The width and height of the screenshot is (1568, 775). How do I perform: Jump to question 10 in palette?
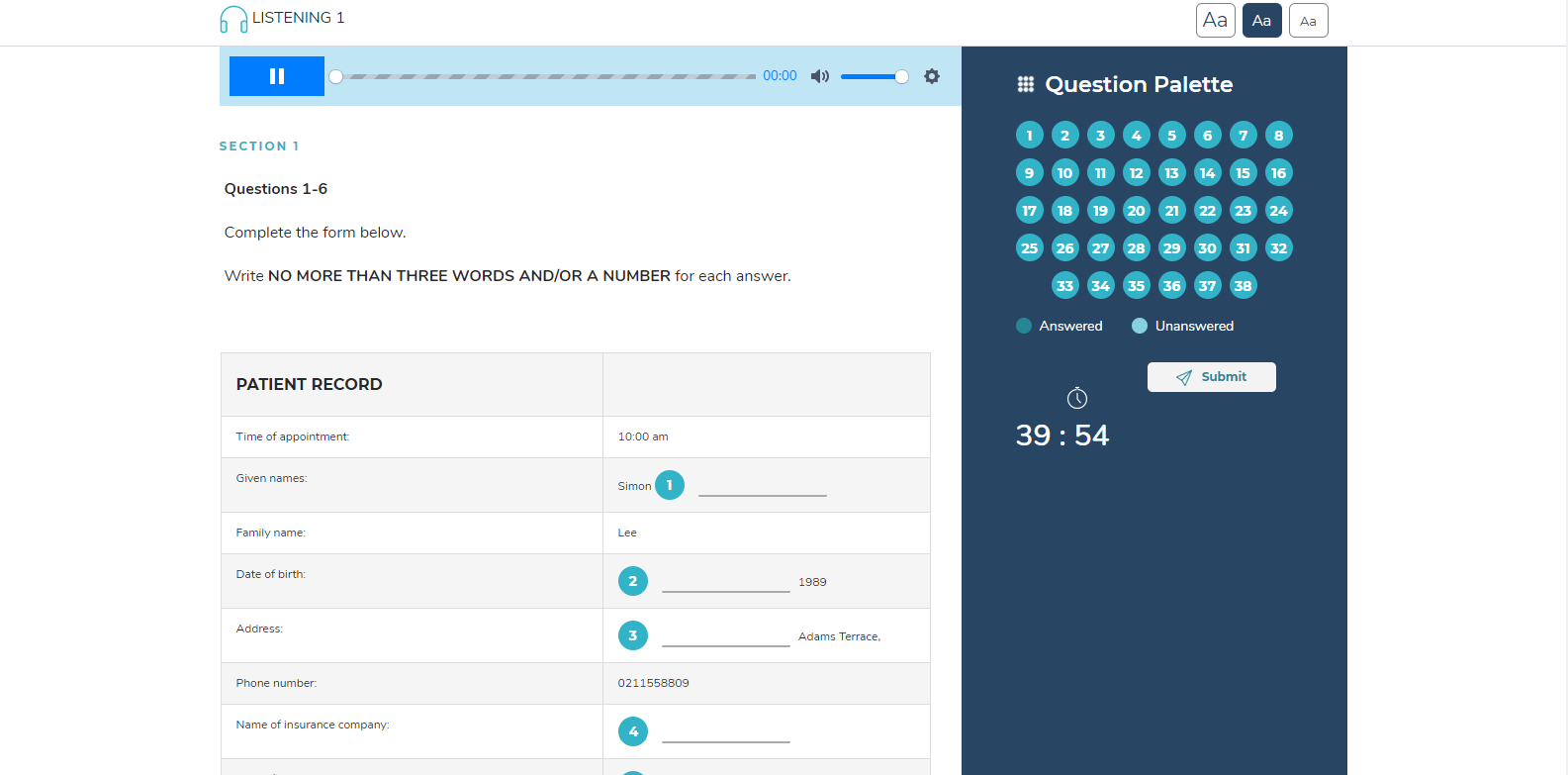click(1065, 173)
